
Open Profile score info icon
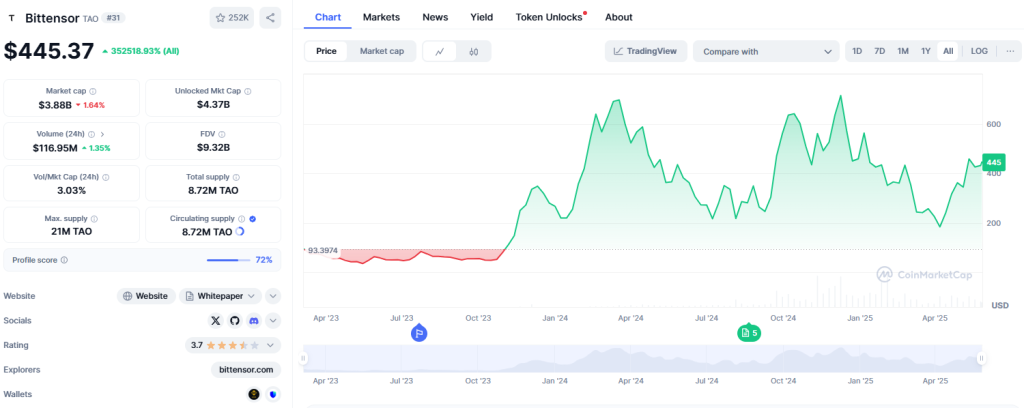coord(64,260)
